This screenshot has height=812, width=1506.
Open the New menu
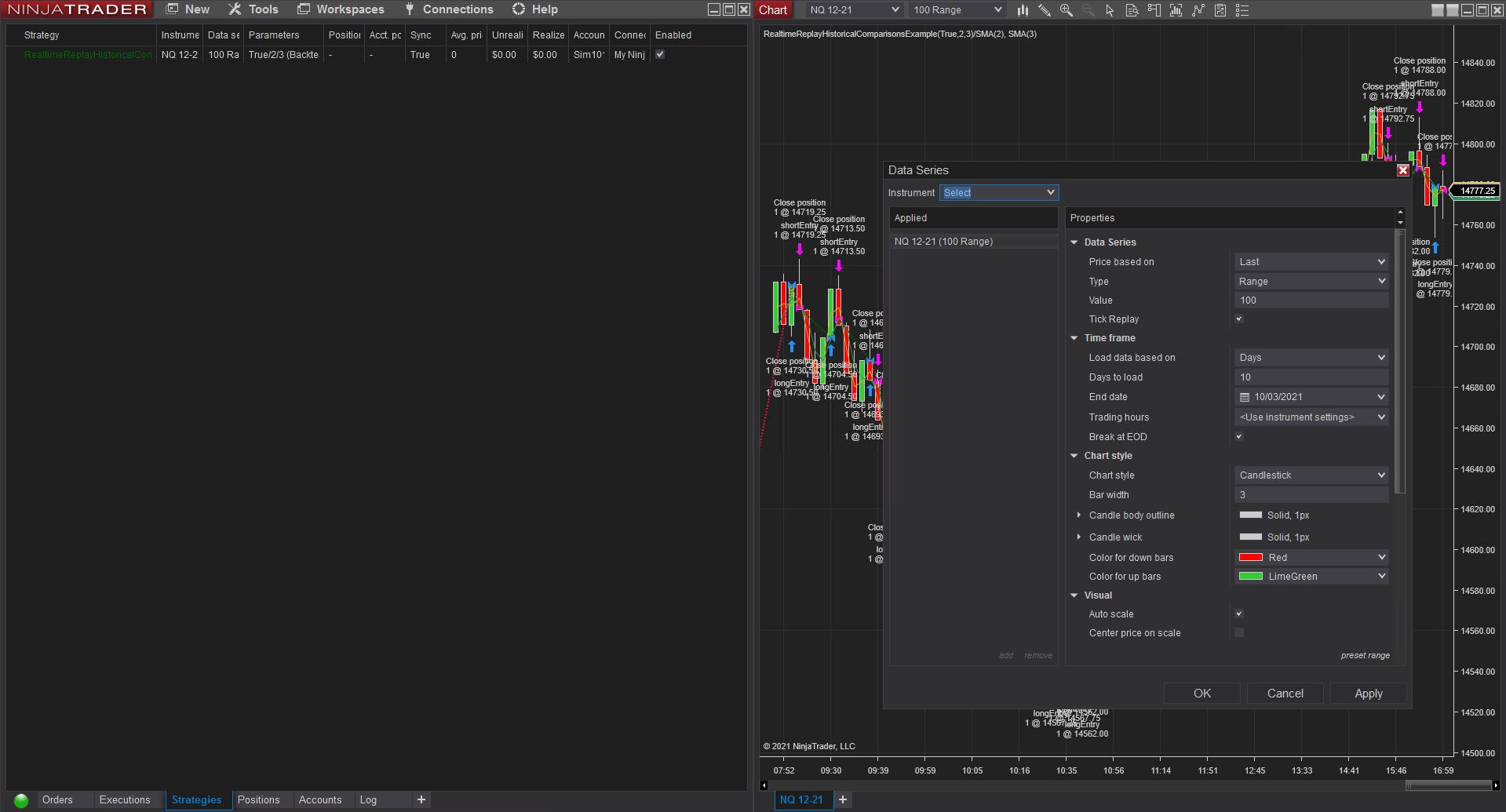tap(188, 9)
